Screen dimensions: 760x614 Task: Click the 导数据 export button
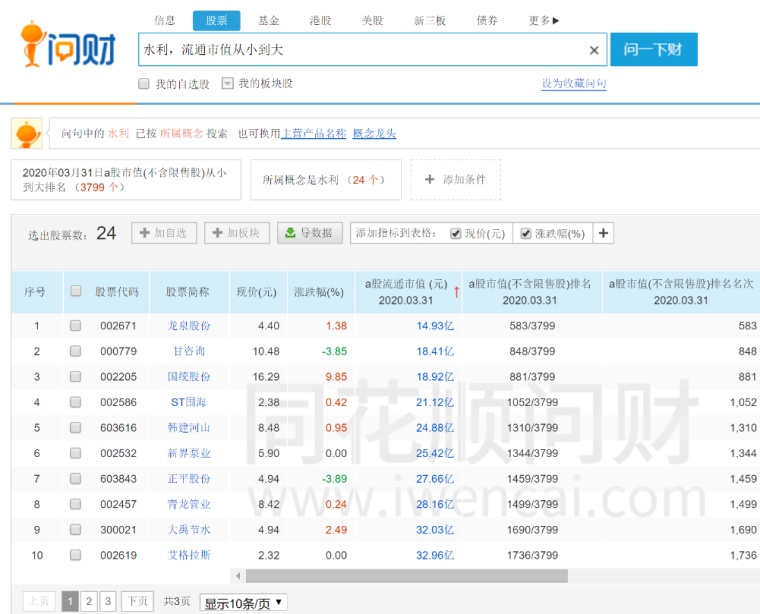click(x=310, y=233)
